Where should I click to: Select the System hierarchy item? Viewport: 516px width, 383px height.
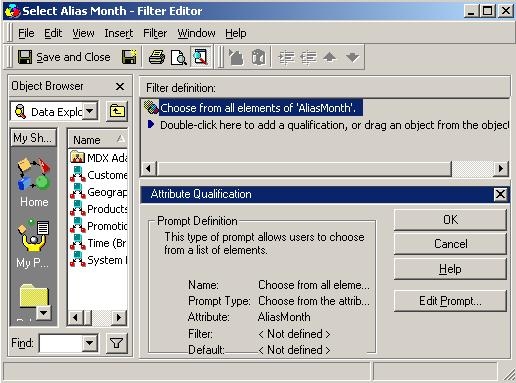(99, 260)
